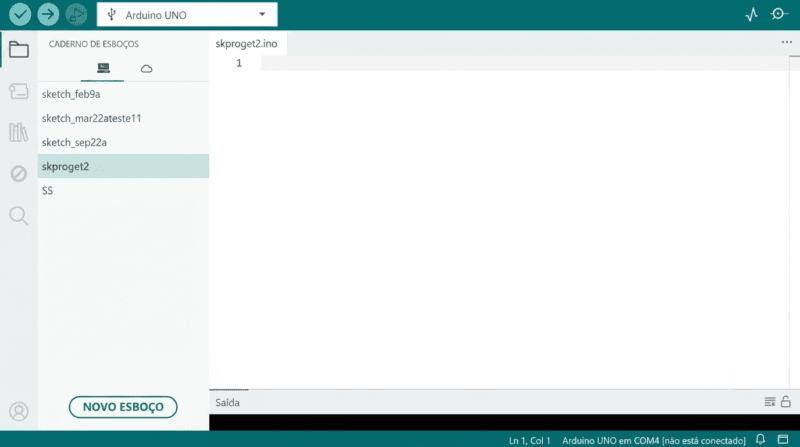Toggle the Sketchbook folder sidebar icon
Screen dimensions: 800x447
coord(19,49)
